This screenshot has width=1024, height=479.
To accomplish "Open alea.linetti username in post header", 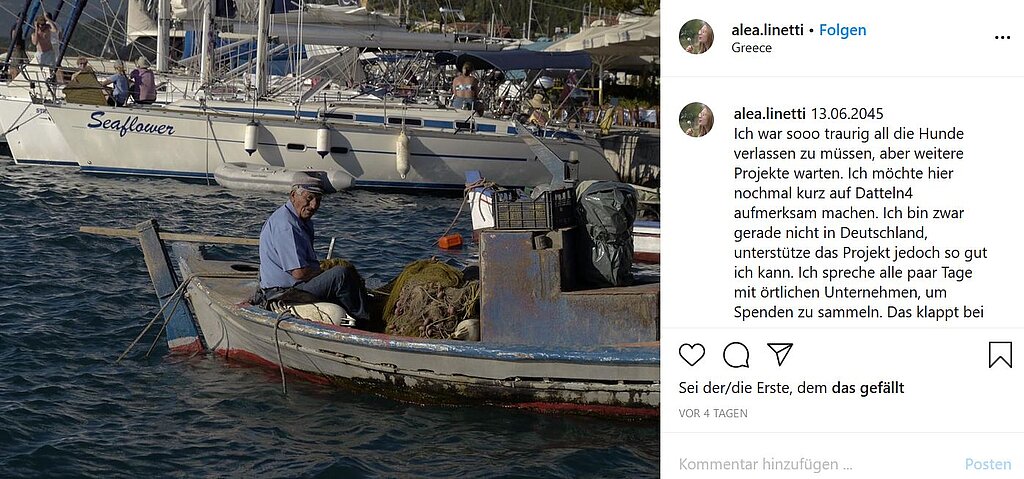I will [767, 29].
